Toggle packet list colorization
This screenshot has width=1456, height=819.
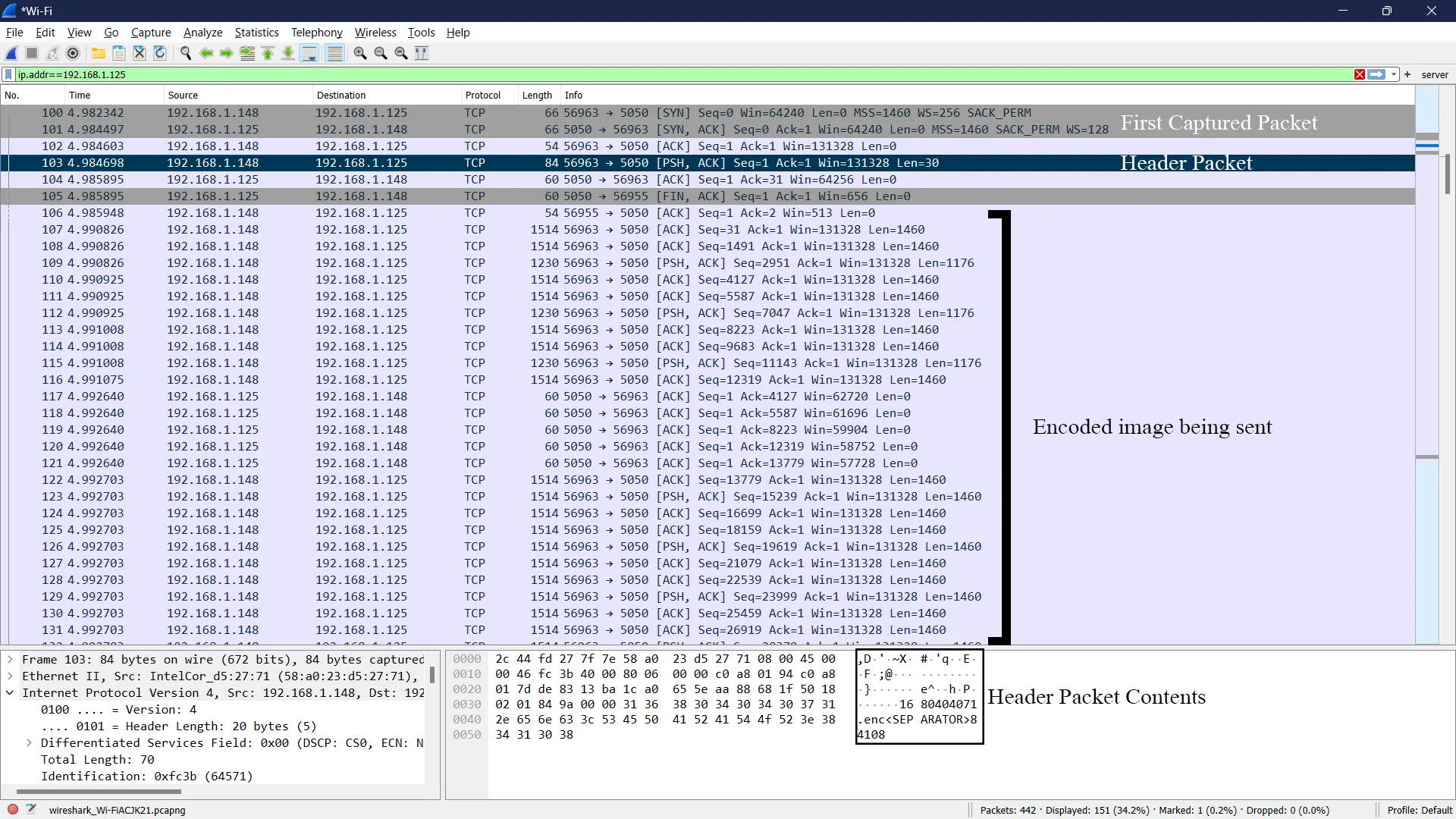click(334, 53)
